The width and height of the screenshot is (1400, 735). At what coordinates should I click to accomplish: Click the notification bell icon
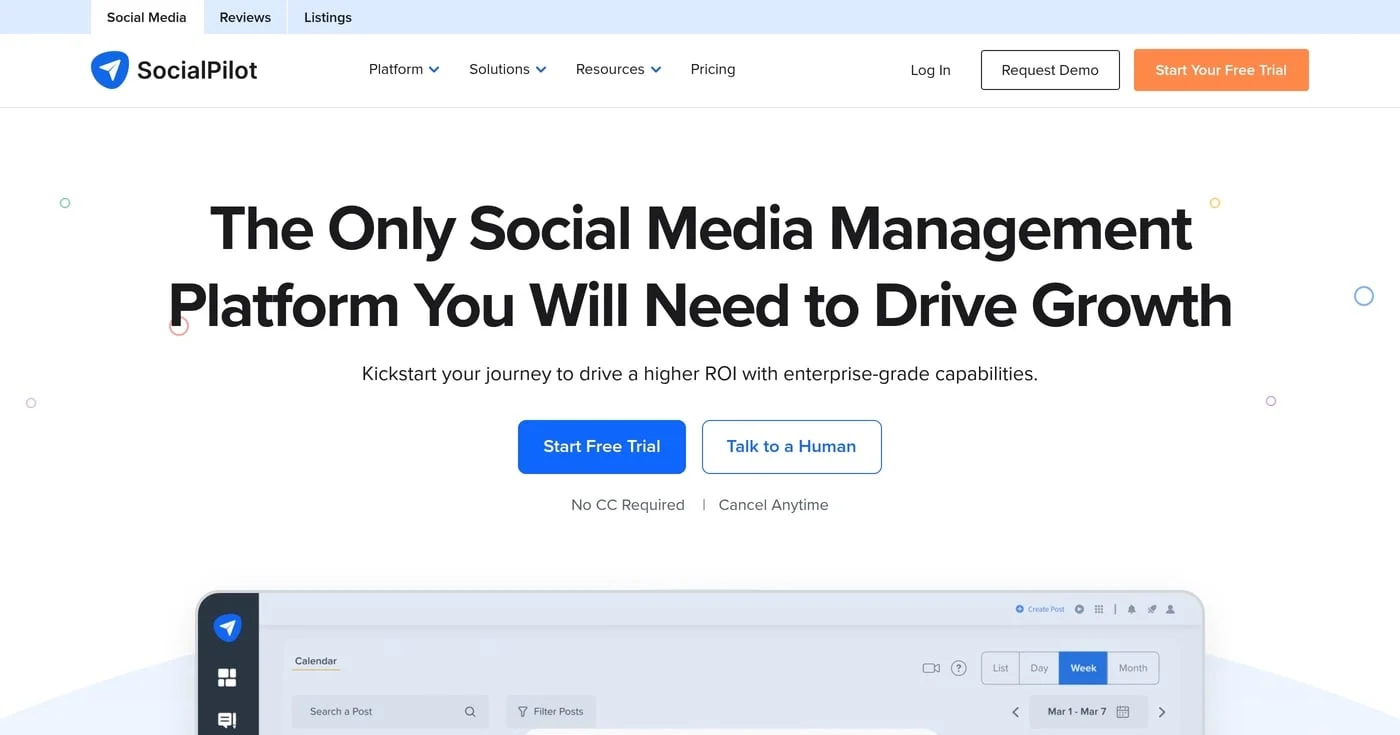(1132, 609)
